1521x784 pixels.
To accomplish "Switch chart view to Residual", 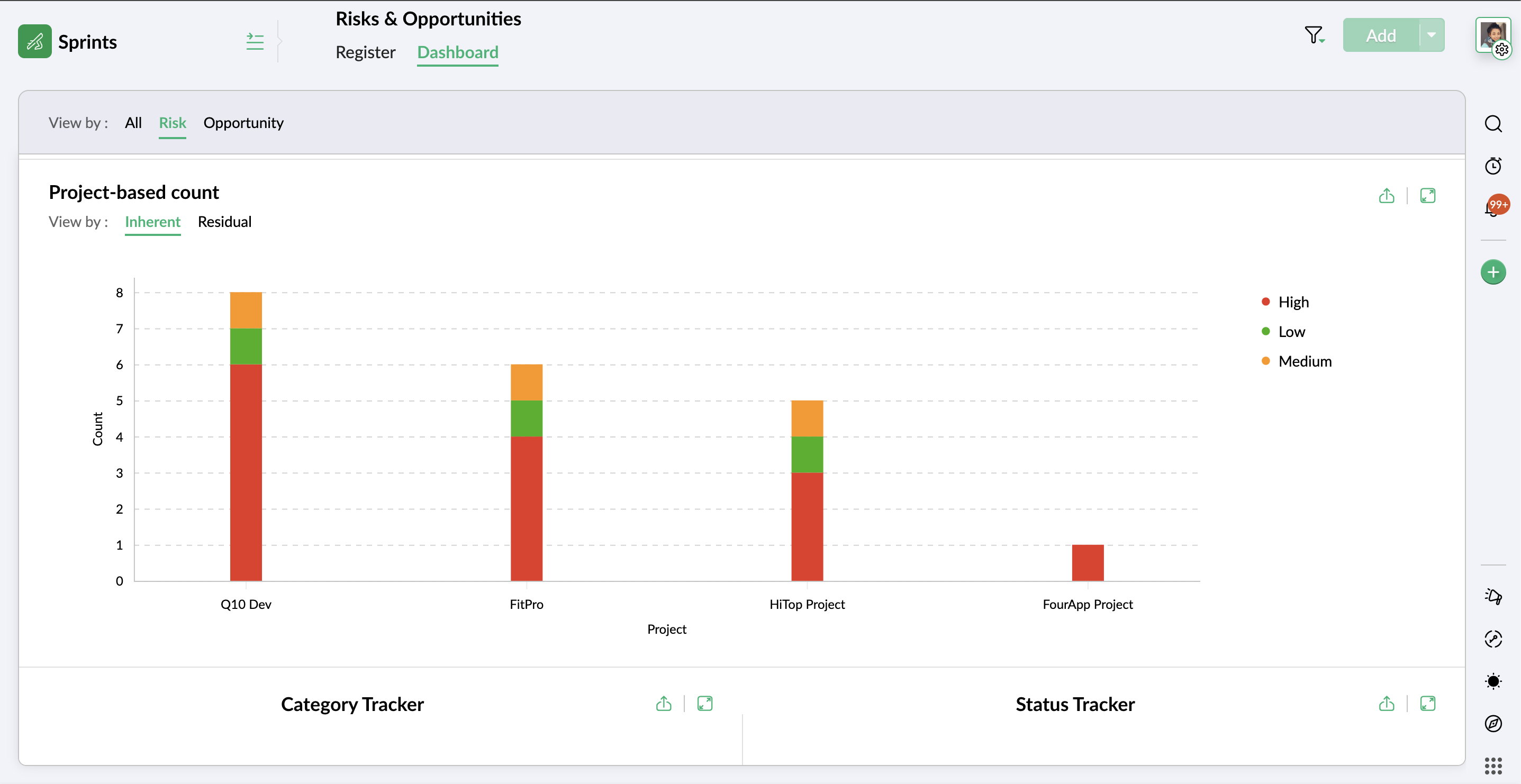I will 224,222.
